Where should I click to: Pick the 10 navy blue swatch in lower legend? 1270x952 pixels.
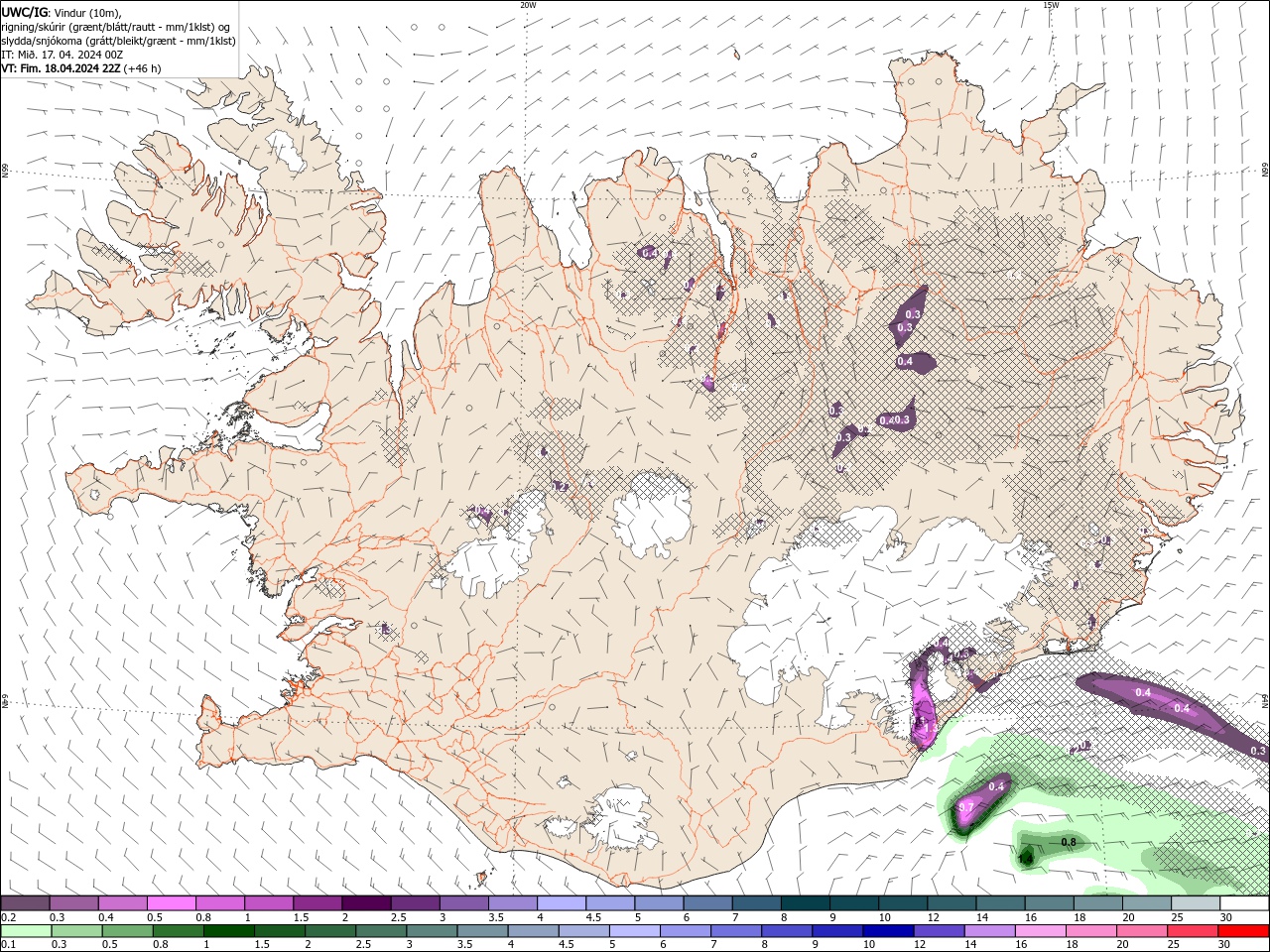886,931
